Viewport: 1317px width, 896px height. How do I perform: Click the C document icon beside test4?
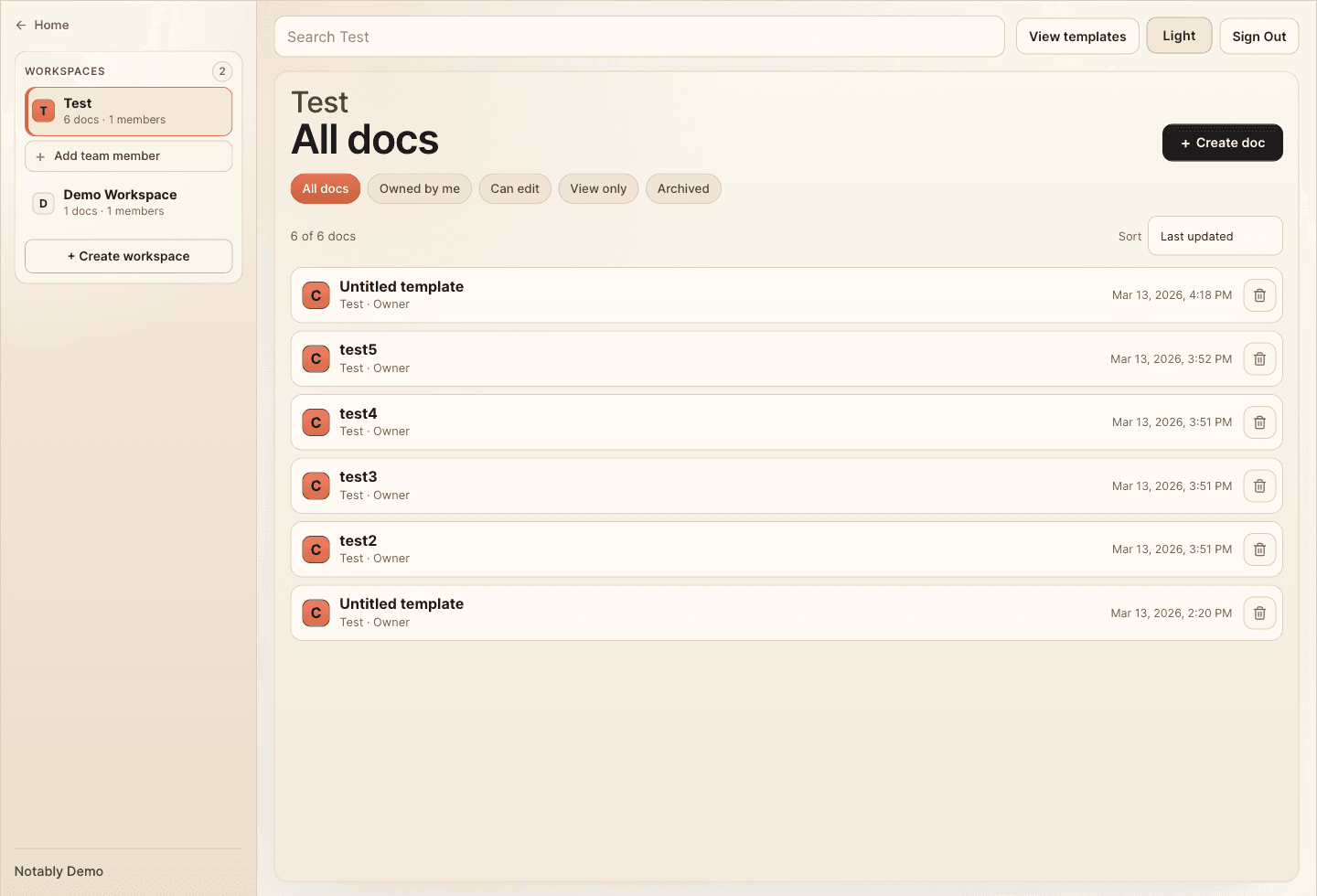(316, 421)
